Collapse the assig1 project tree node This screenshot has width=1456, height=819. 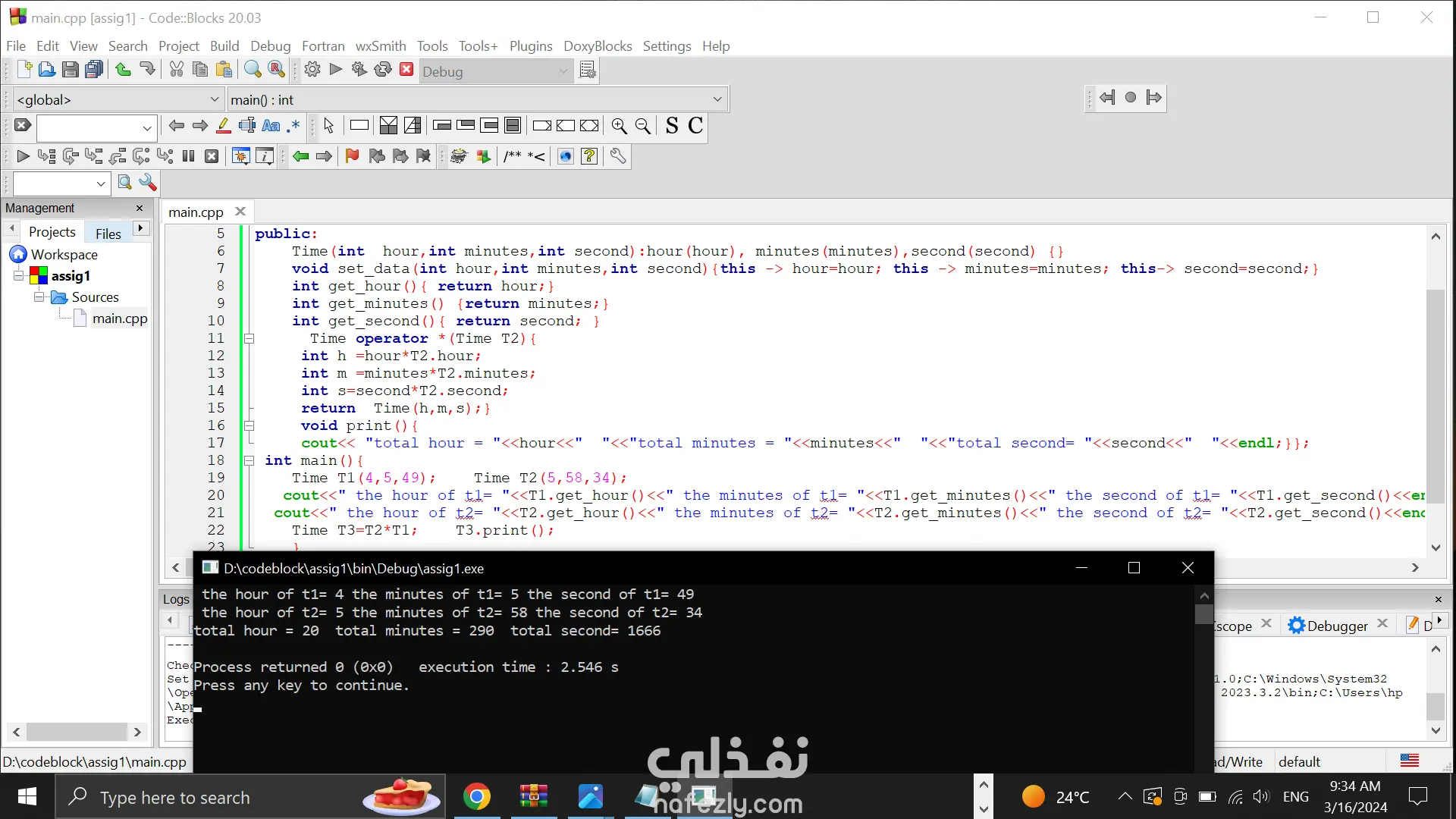pyautogui.click(x=18, y=276)
